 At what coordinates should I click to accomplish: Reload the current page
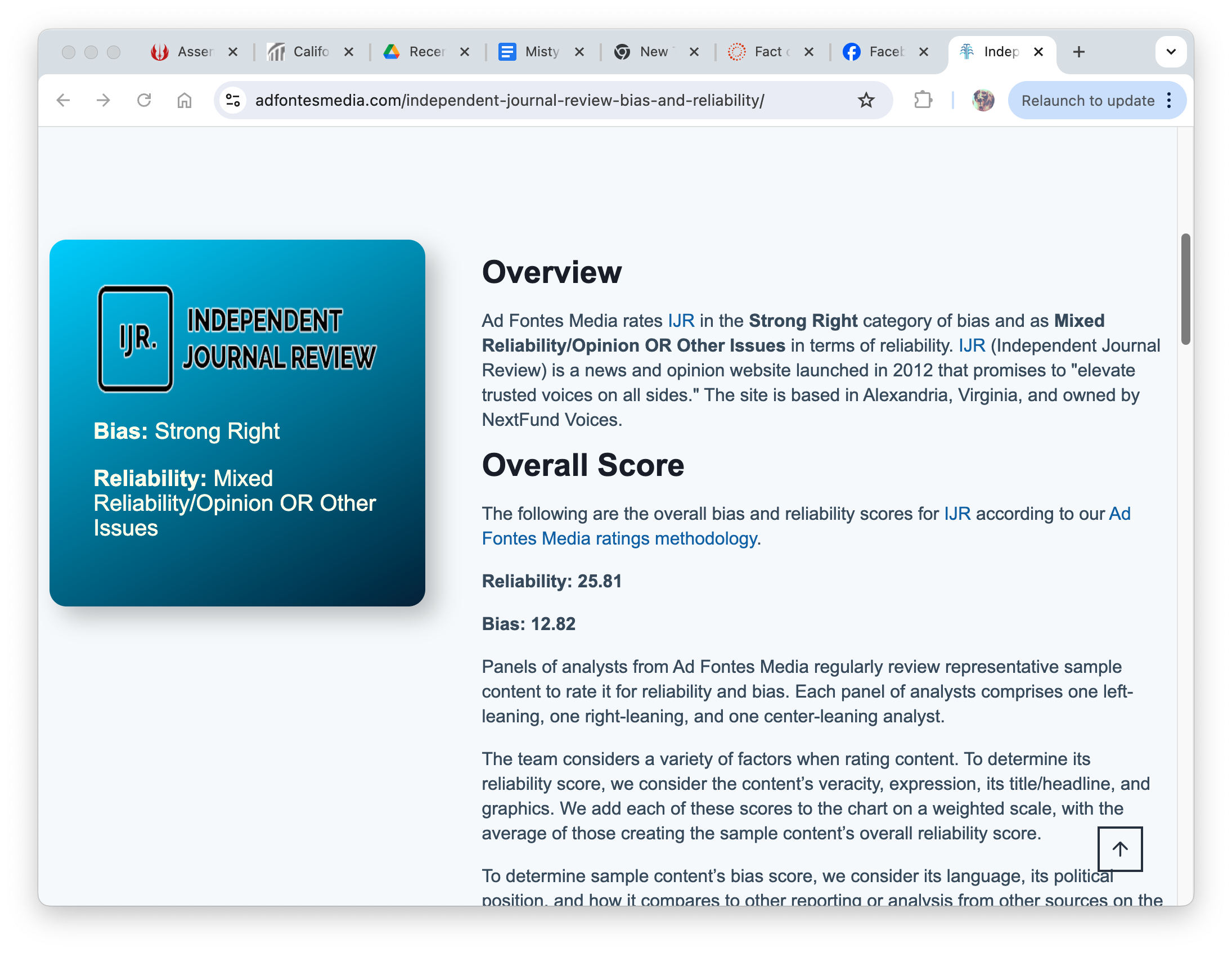coord(145,101)
